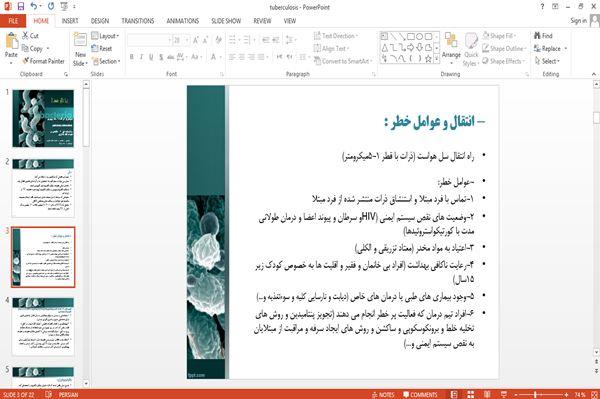Screen dimensions: 600x399
Task: Switch to the TRANSITIONS tab
Action: pos(138,21)
